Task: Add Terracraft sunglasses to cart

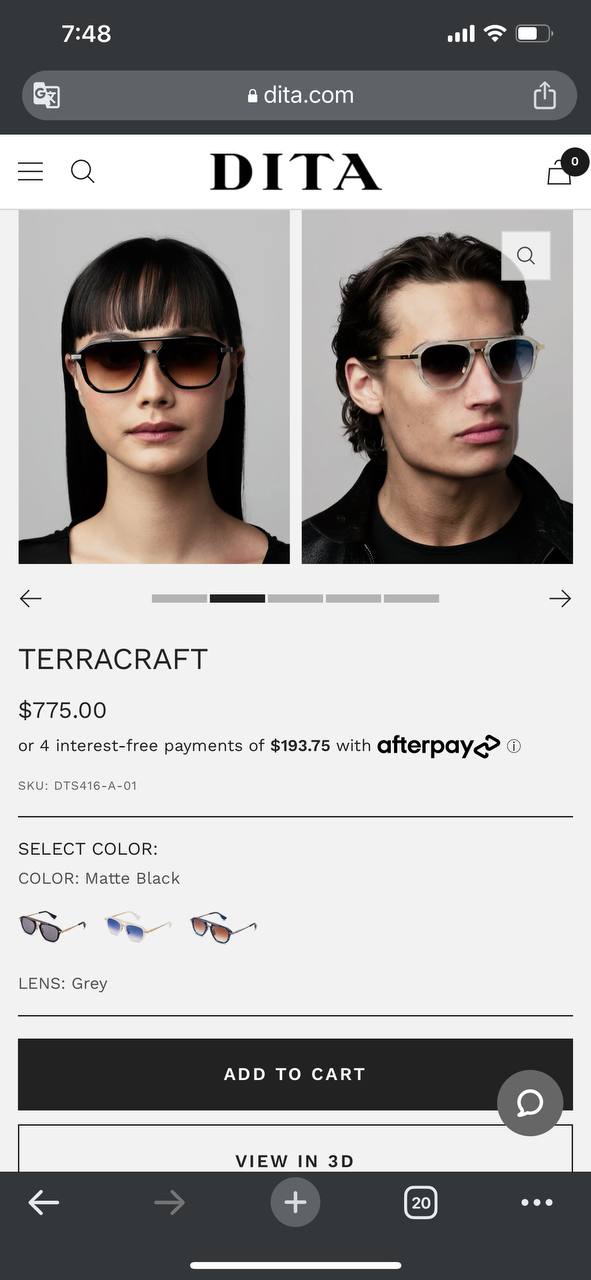Action: [295, 1074]
